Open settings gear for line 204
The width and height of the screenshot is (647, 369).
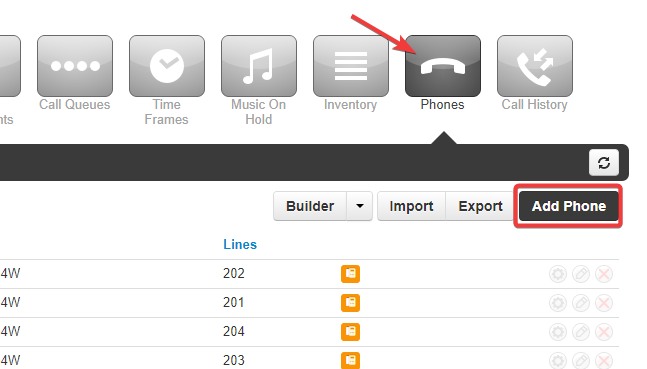click(x=557, y=332)
